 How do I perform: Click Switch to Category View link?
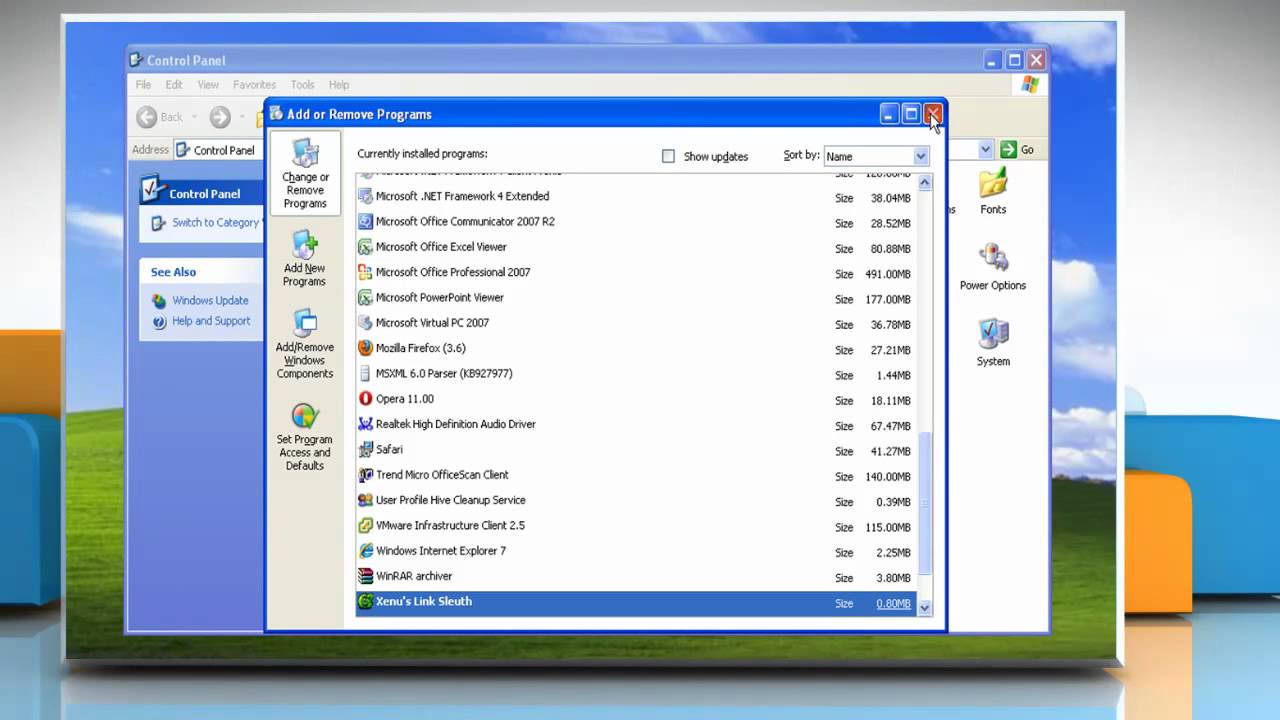pyautogui.click(x=215, y=223)
